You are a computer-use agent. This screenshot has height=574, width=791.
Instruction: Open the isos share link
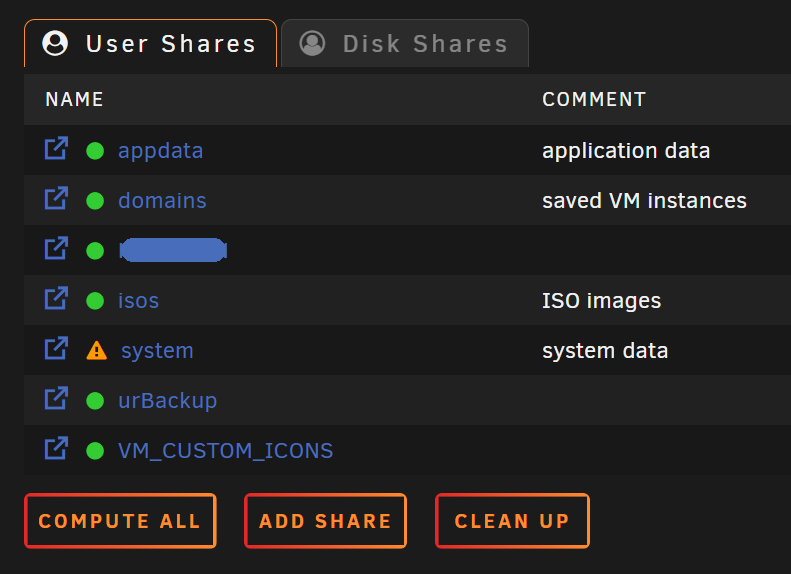coord(138,301)
